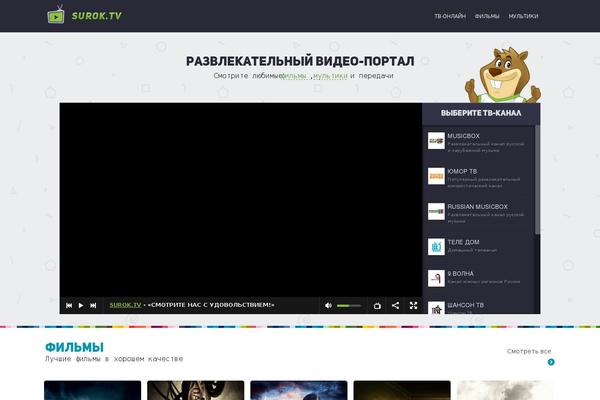Open the first film thumbnail

point(92,390)
